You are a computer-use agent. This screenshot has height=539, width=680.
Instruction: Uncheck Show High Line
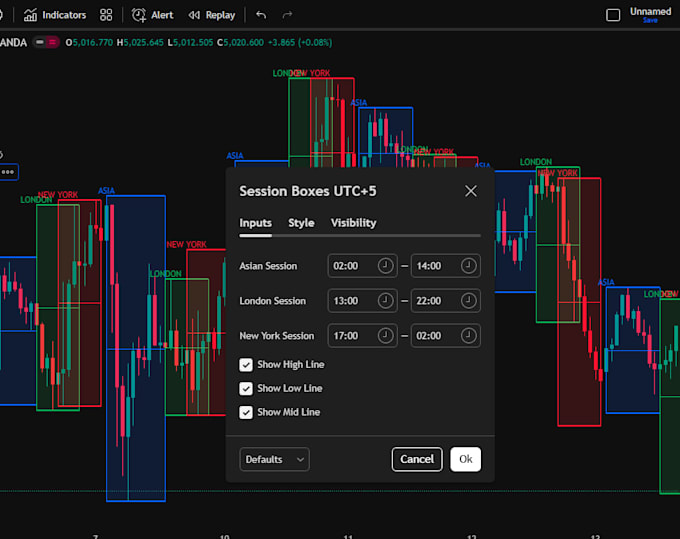[246, 365]
